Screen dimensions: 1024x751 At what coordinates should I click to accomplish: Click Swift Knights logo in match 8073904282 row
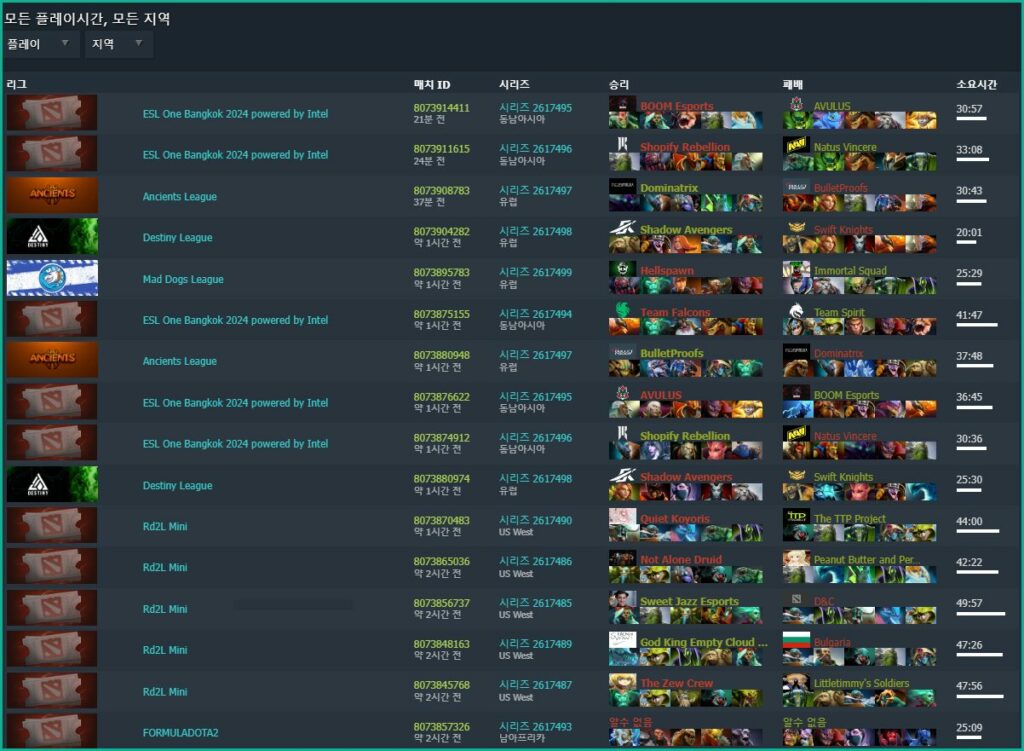pyautogui.click(x=796, y=227)
